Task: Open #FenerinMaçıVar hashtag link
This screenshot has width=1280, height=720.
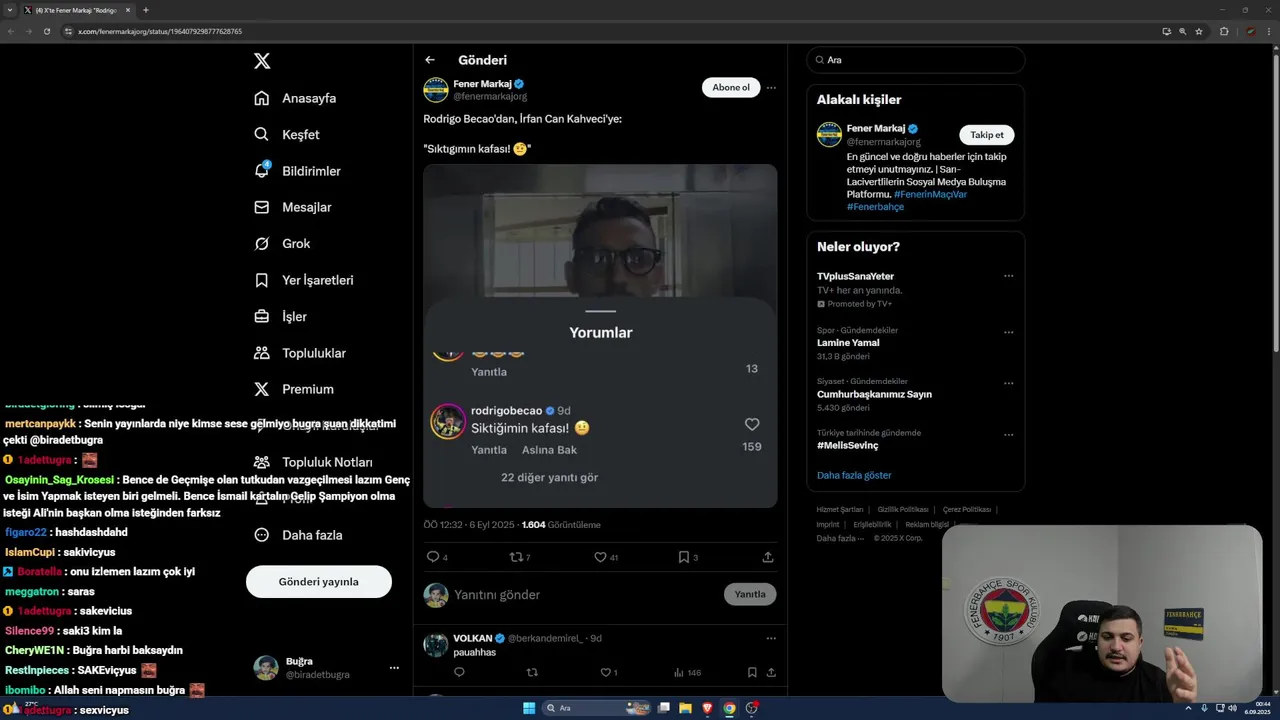Action: pos(930,194)
